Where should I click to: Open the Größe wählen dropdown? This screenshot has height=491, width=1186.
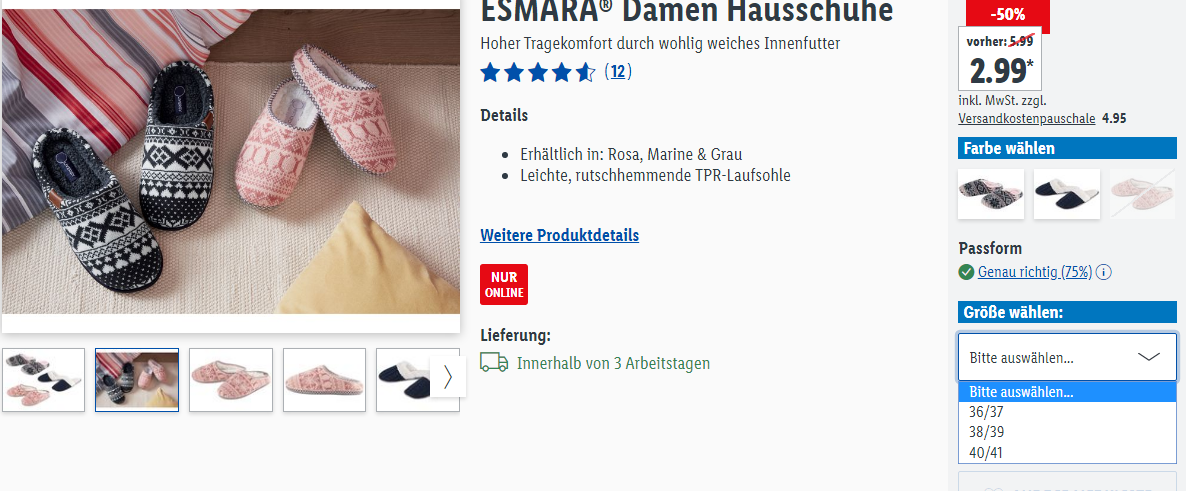1067,357
